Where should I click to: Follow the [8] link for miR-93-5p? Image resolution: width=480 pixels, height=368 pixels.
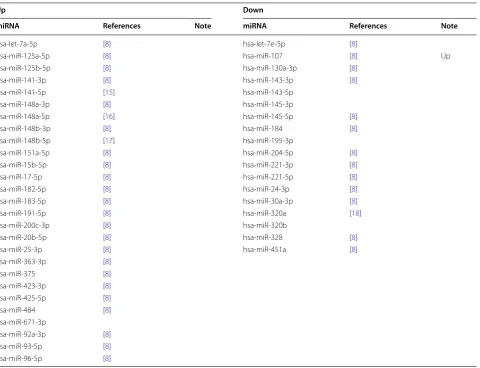pos(107,346)
